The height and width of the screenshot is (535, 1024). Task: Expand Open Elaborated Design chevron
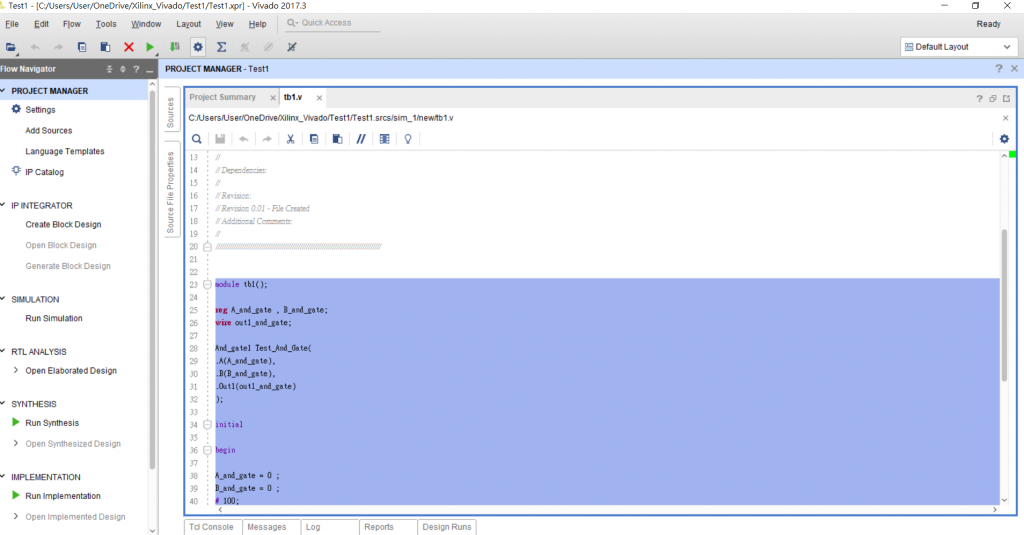(16, 370)
